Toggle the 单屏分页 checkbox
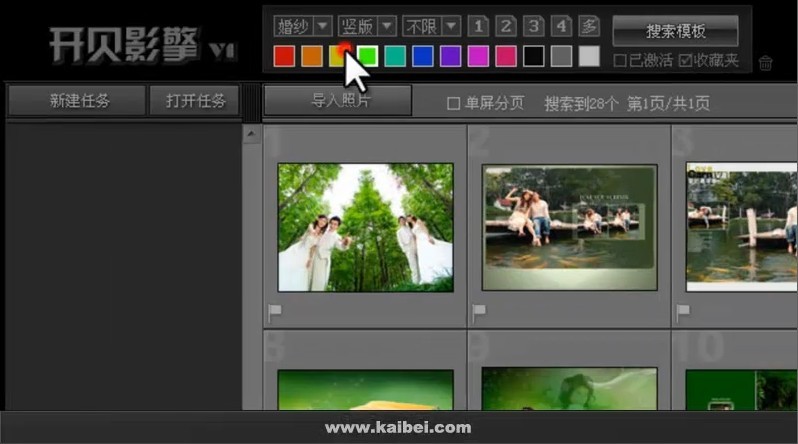Screen dimensions: 798x444 [453, 104]
